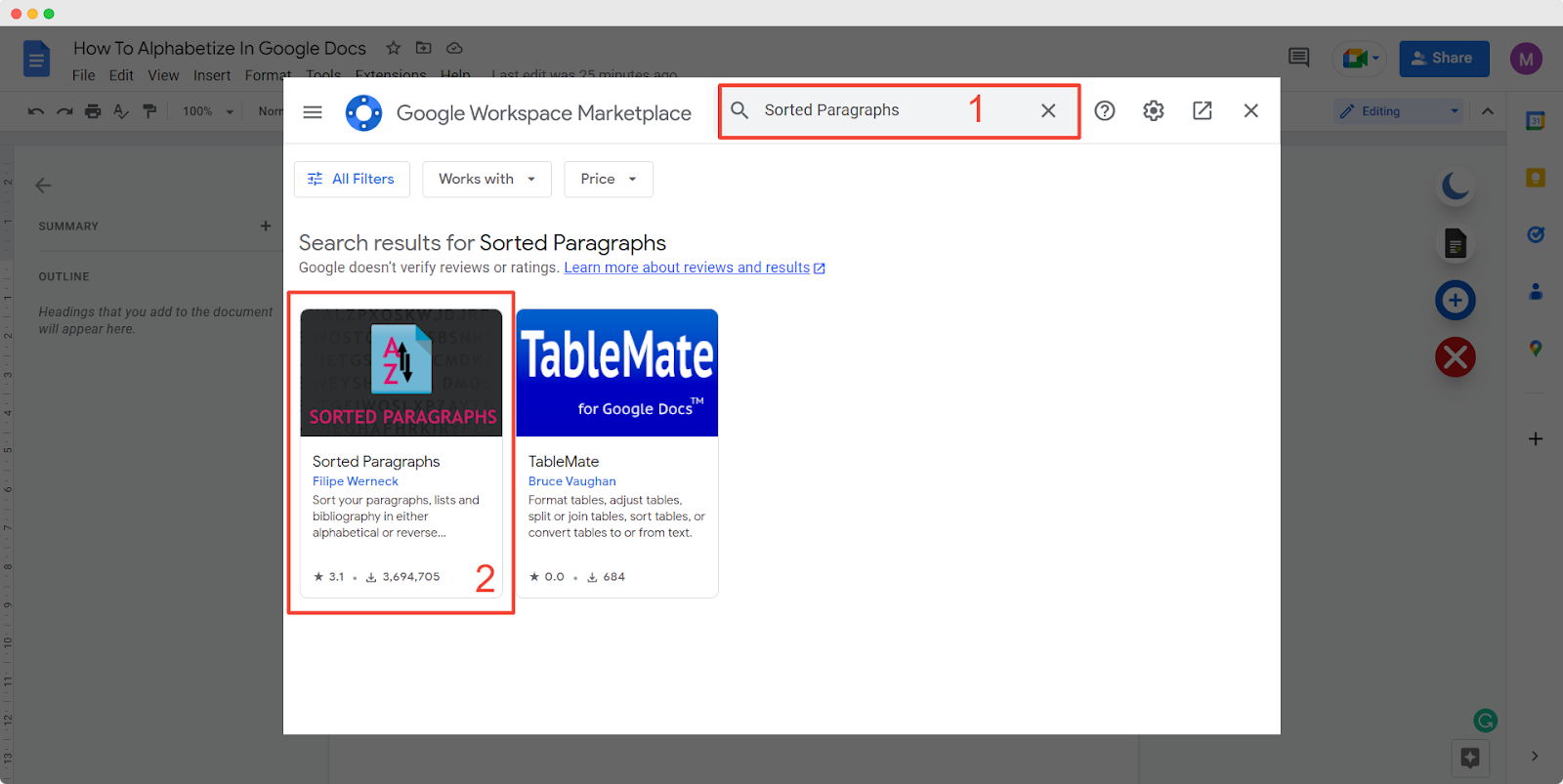
Task: Click the SUMMARY heading in the outline
Action: point(68,227)
